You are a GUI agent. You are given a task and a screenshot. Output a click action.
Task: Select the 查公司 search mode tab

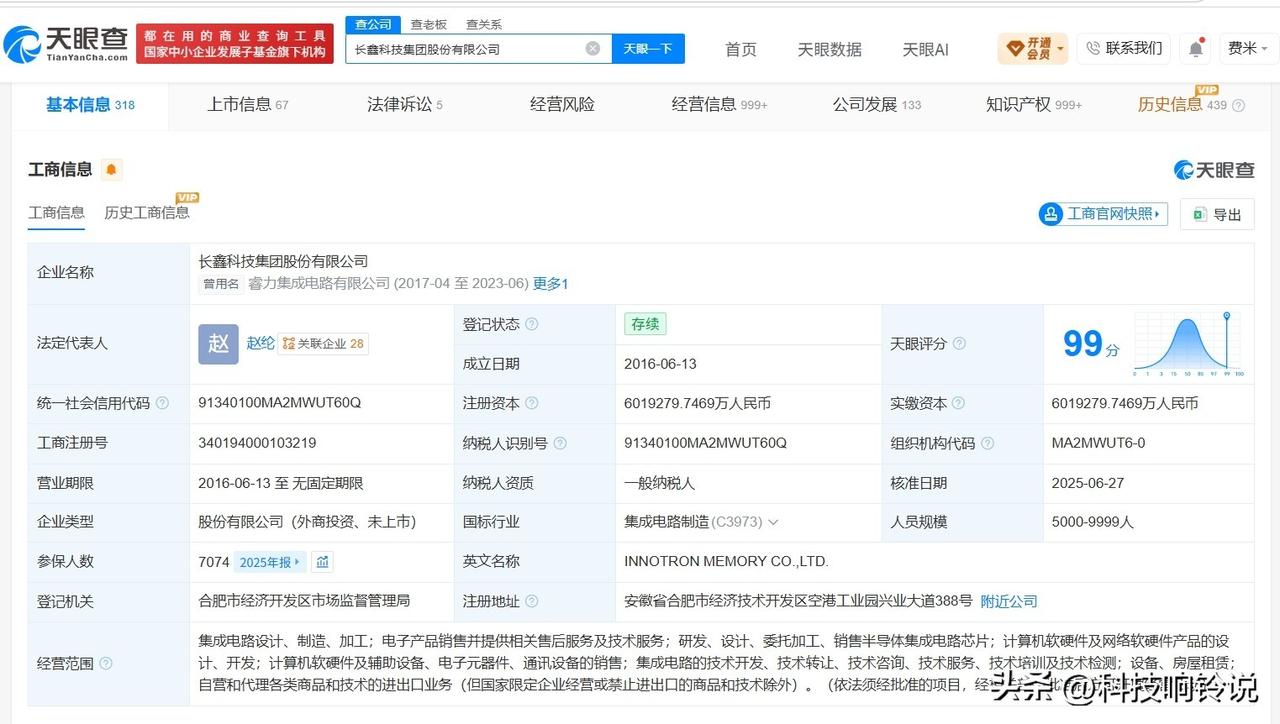click(x=373, y=24)
